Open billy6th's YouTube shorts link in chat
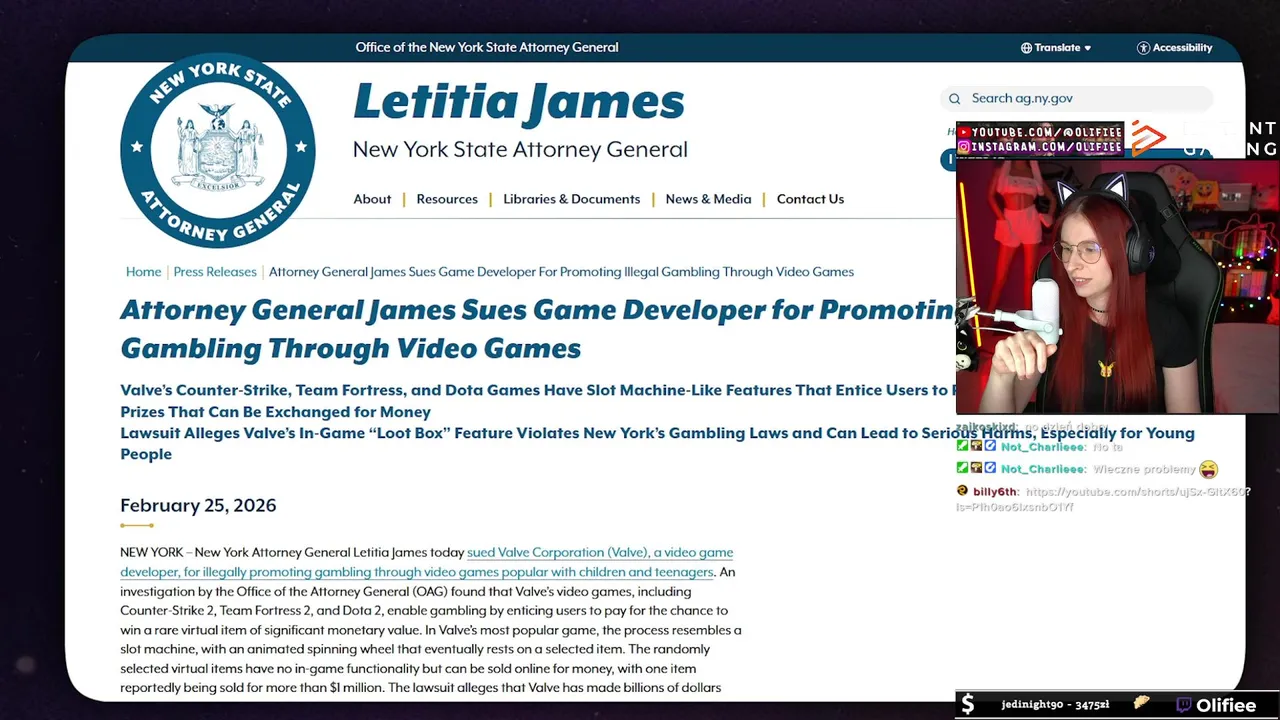The image size is (1280, 720). click(x=1103, y=499)
